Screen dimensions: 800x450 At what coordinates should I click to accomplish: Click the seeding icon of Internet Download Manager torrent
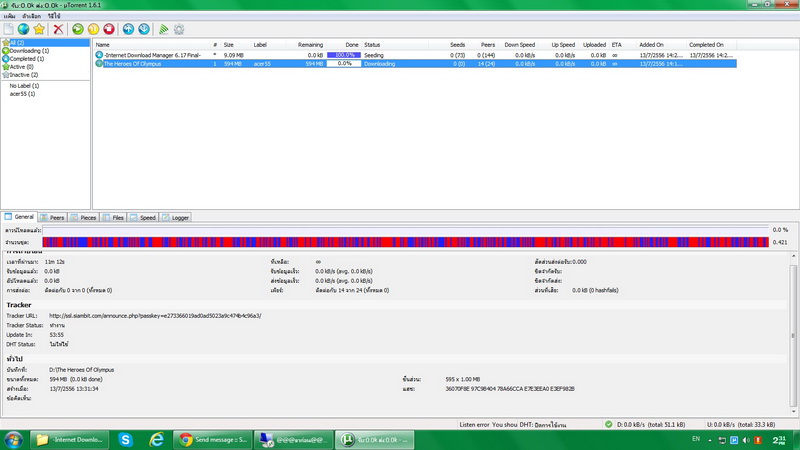(x=99, y=55)
